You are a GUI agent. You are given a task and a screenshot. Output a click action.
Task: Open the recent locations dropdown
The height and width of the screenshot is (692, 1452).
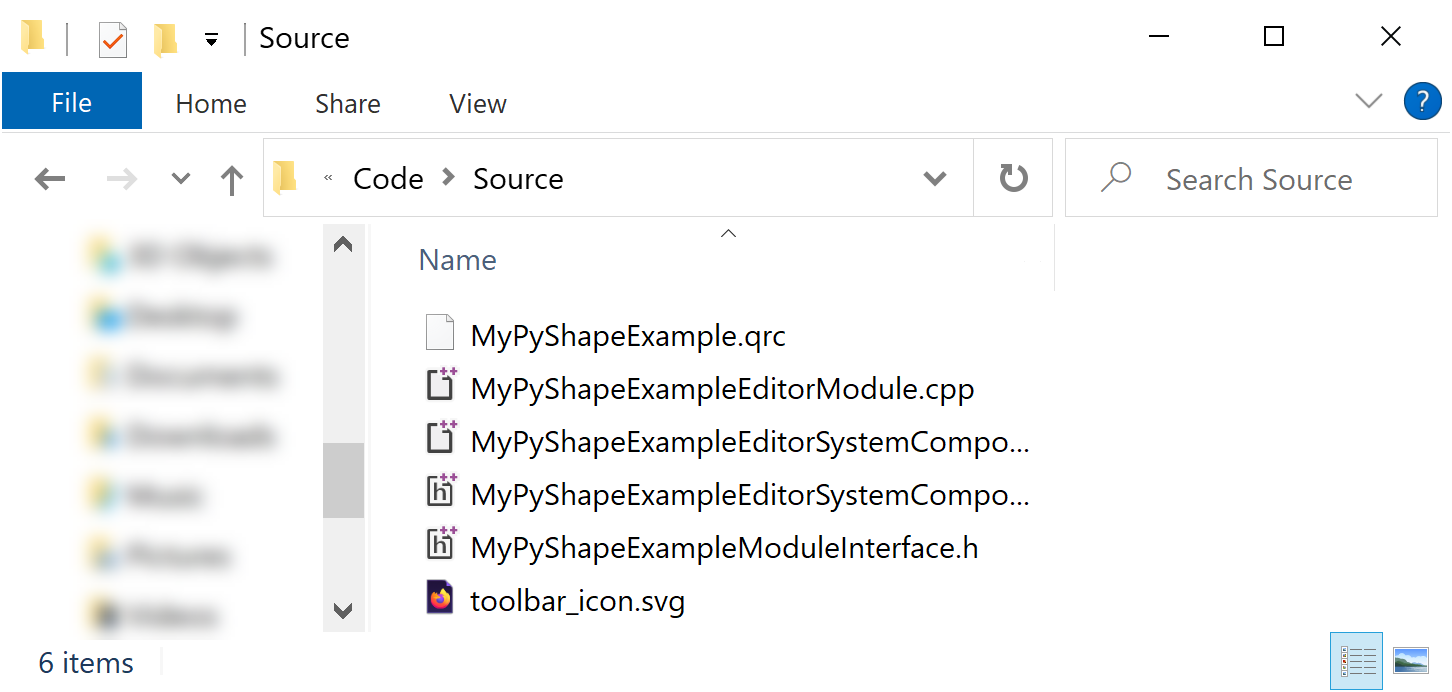[181, 180]
